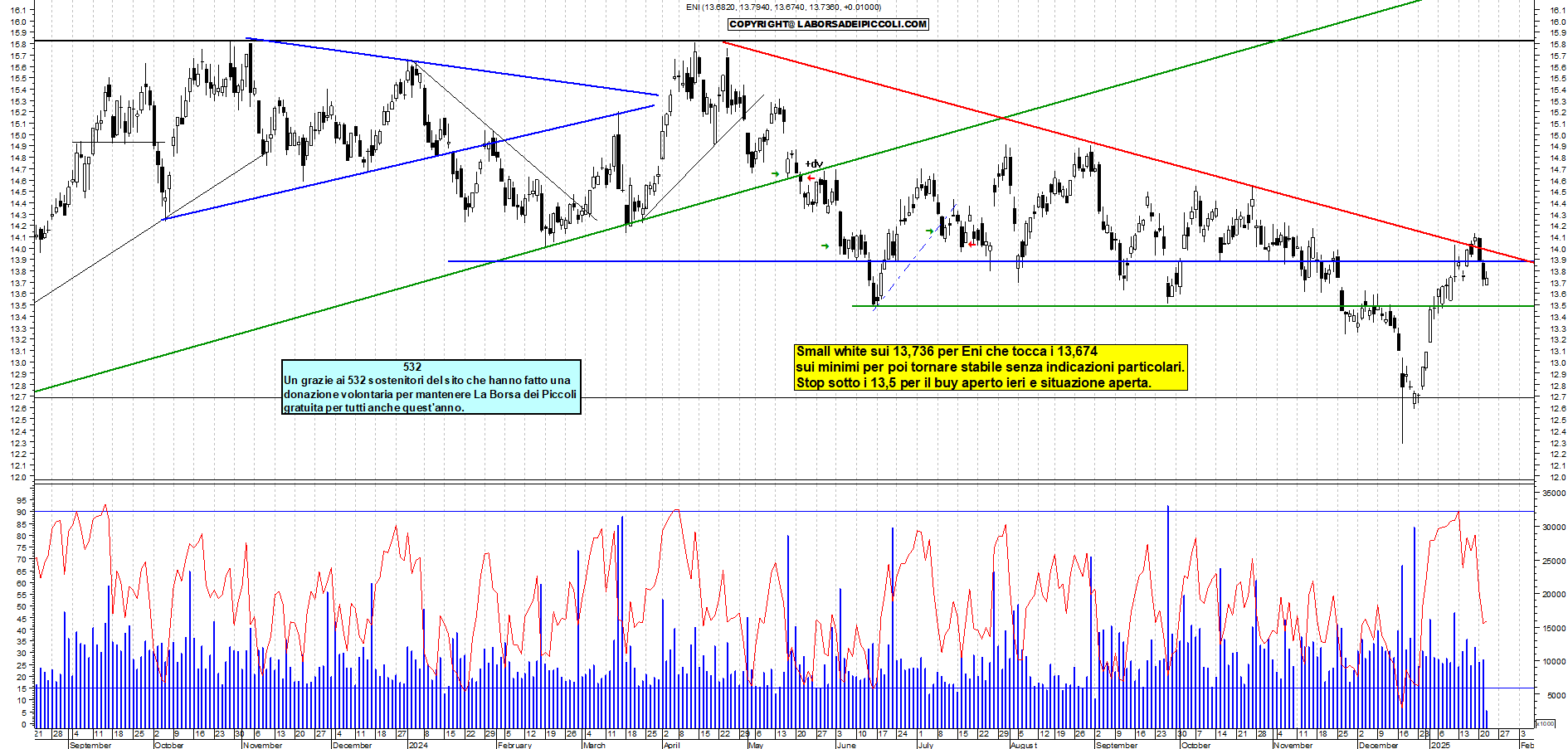Image resolution: width=1568 pixels, height=749 pixels.
Task: Click the 5000 volume scale value
Action: point(1556,696)
